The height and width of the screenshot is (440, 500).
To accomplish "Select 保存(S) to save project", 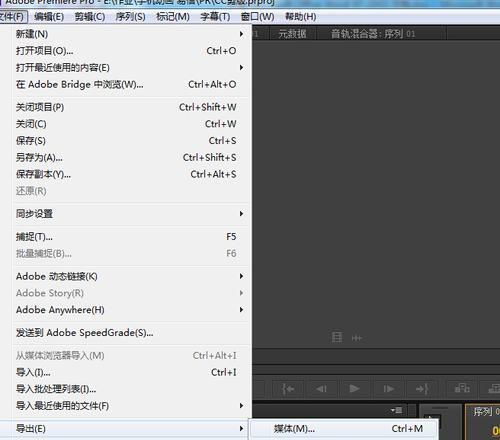I will pos(130,141).
